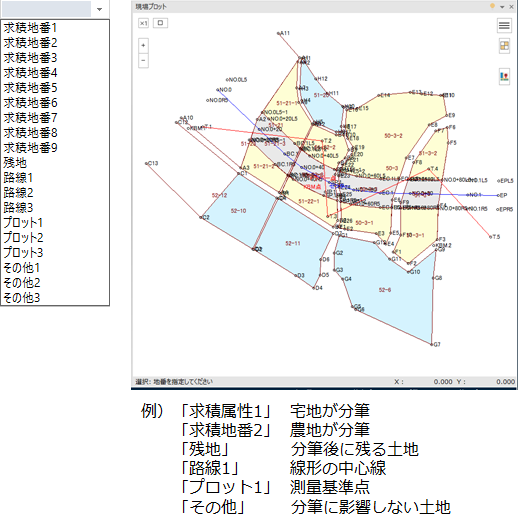Click point label H12 on the plot
The width and height of the screenshot is (518, 529).
click(x=322, y=79)
